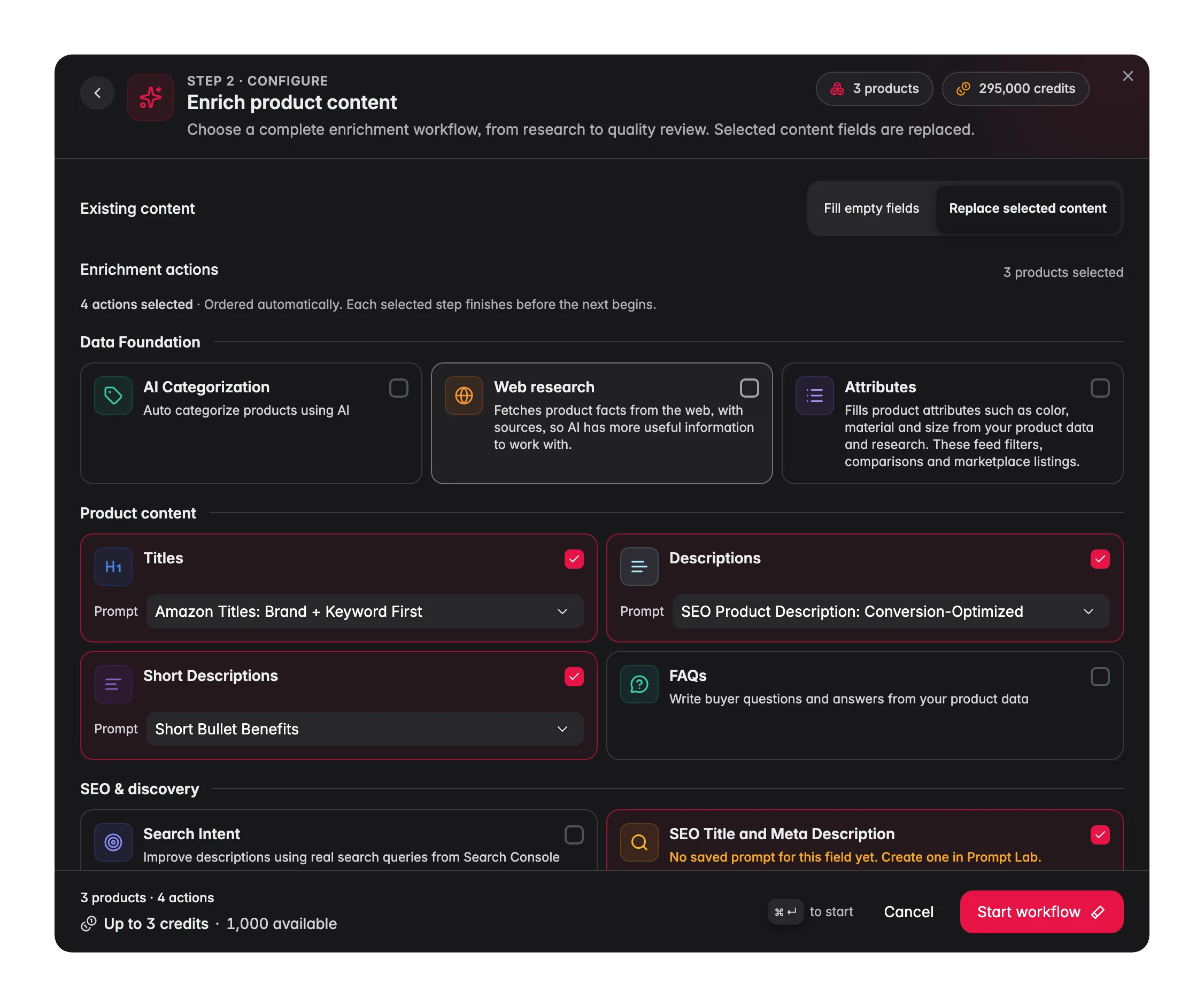
Task: Click the 3 products badge
Action: [x=874, y=89]
